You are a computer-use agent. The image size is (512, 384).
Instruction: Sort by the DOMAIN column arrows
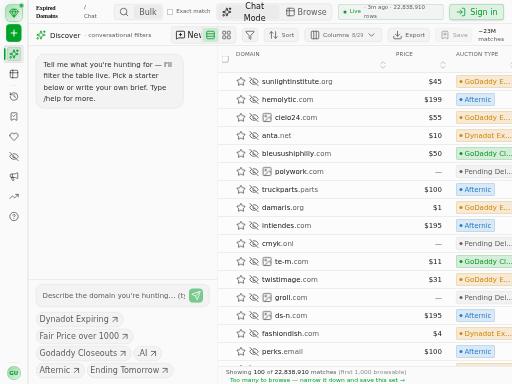[x=383, y=65]
